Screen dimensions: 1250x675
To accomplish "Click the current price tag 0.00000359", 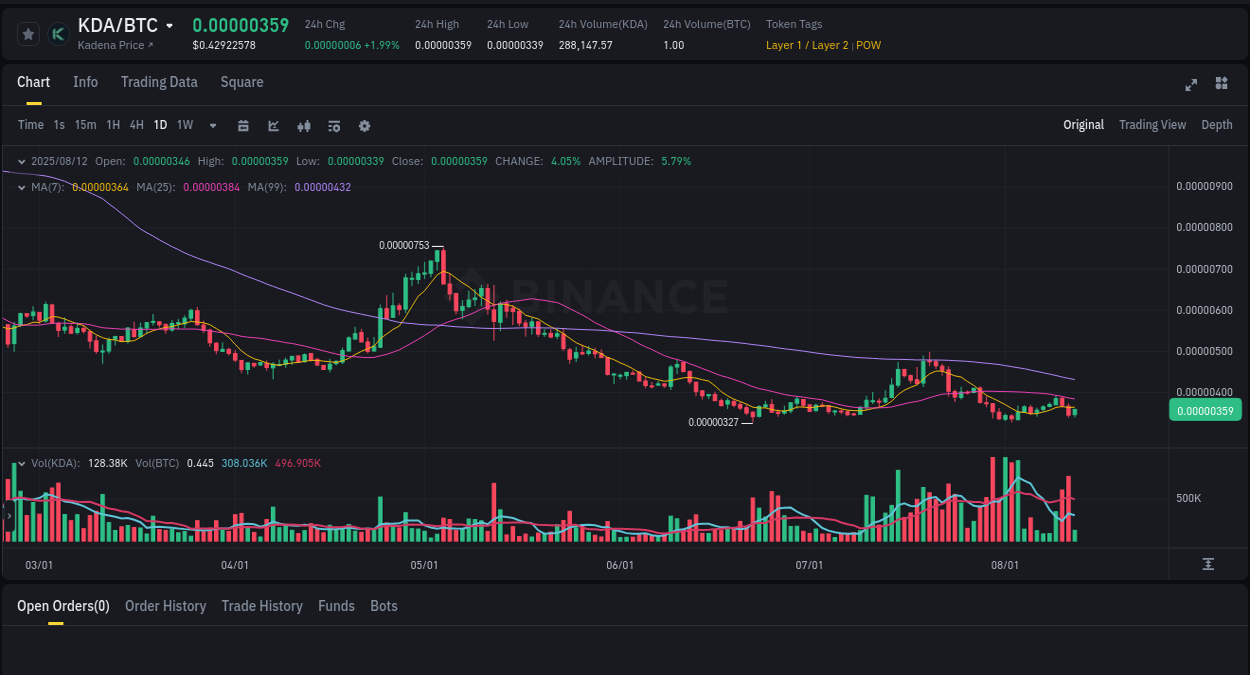I will [1205, 410].
